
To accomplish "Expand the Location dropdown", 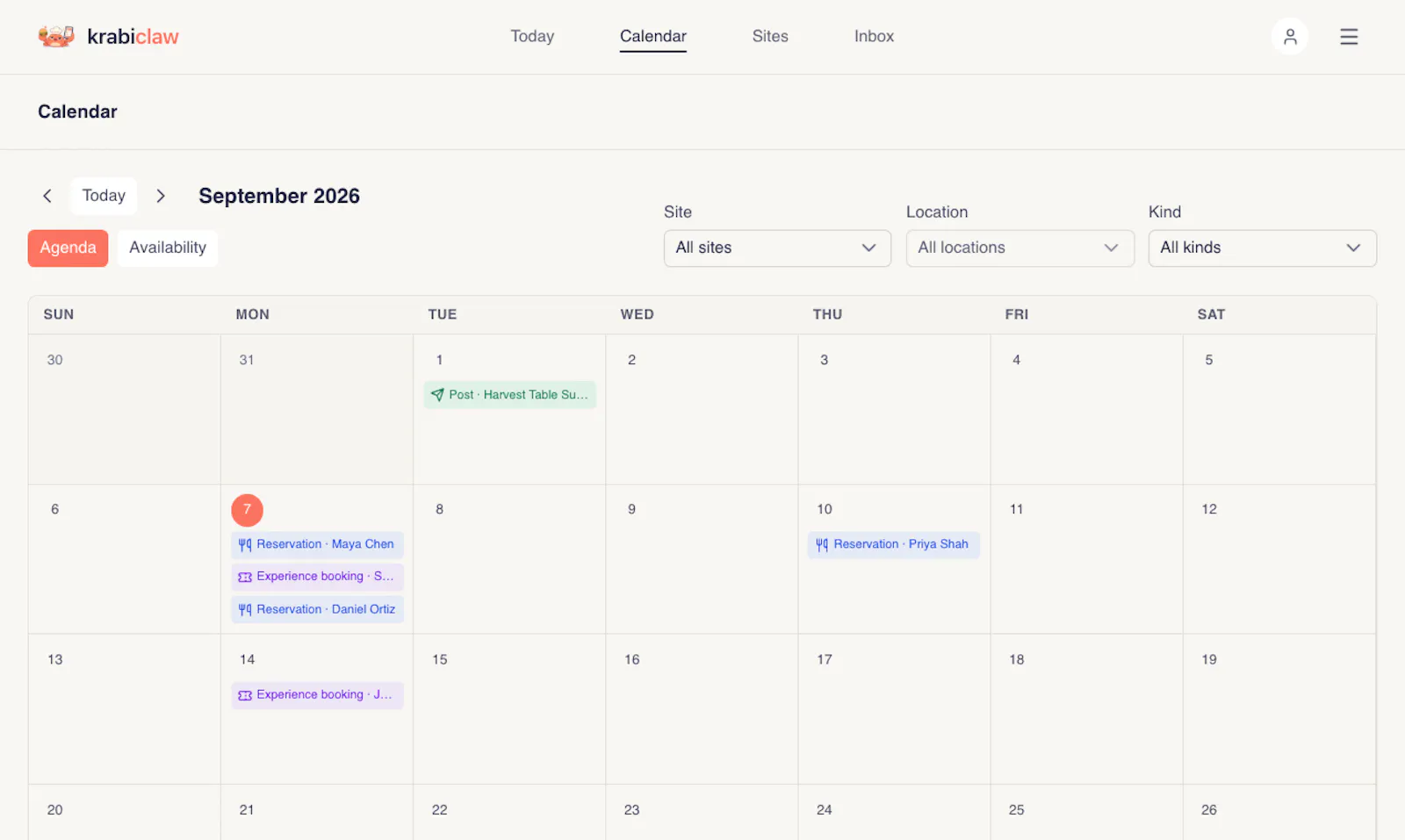I will (1020, 248).
